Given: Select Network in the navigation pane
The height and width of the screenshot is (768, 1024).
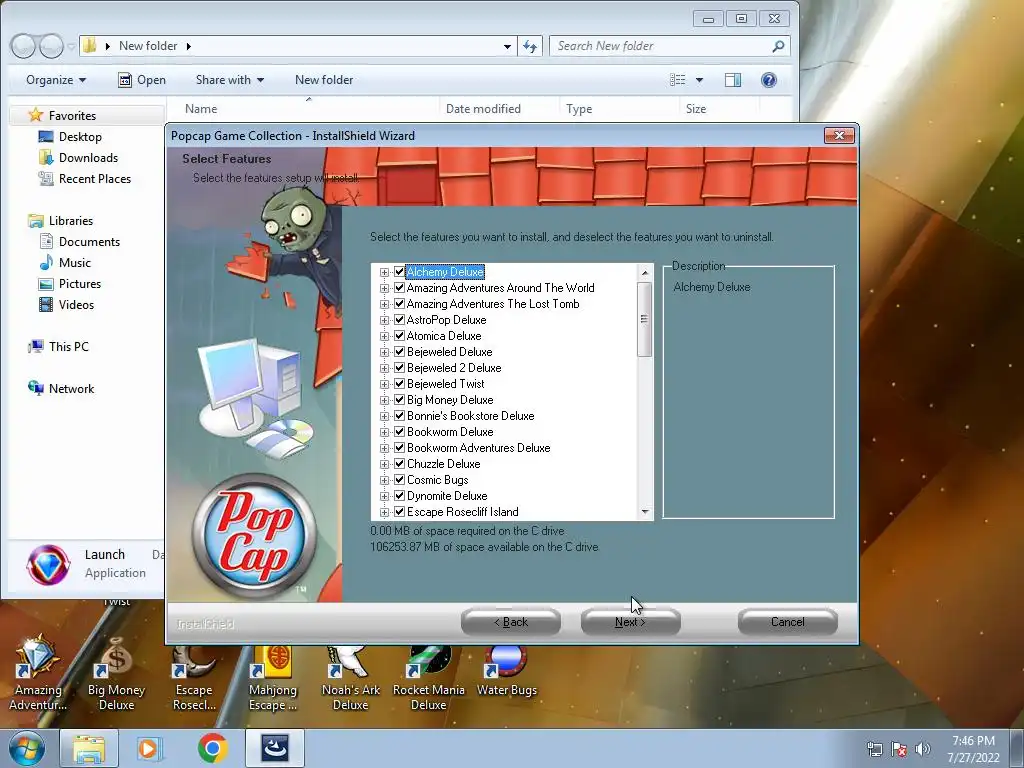Looking at the screenshot, I should (x=71, y=389).
